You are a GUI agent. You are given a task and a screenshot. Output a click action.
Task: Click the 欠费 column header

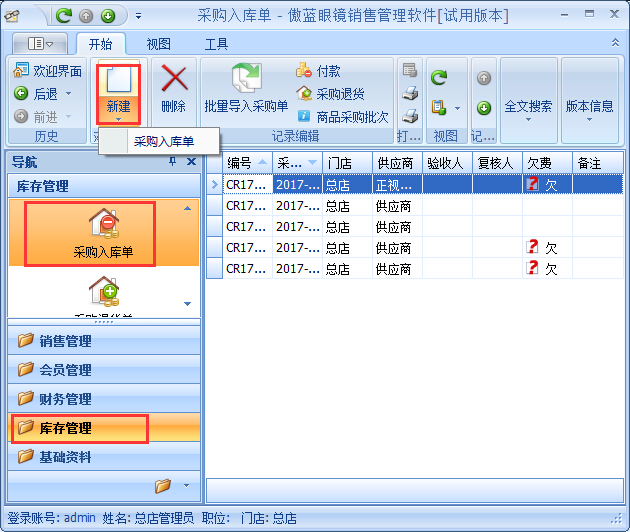click(x=547, y=163)
